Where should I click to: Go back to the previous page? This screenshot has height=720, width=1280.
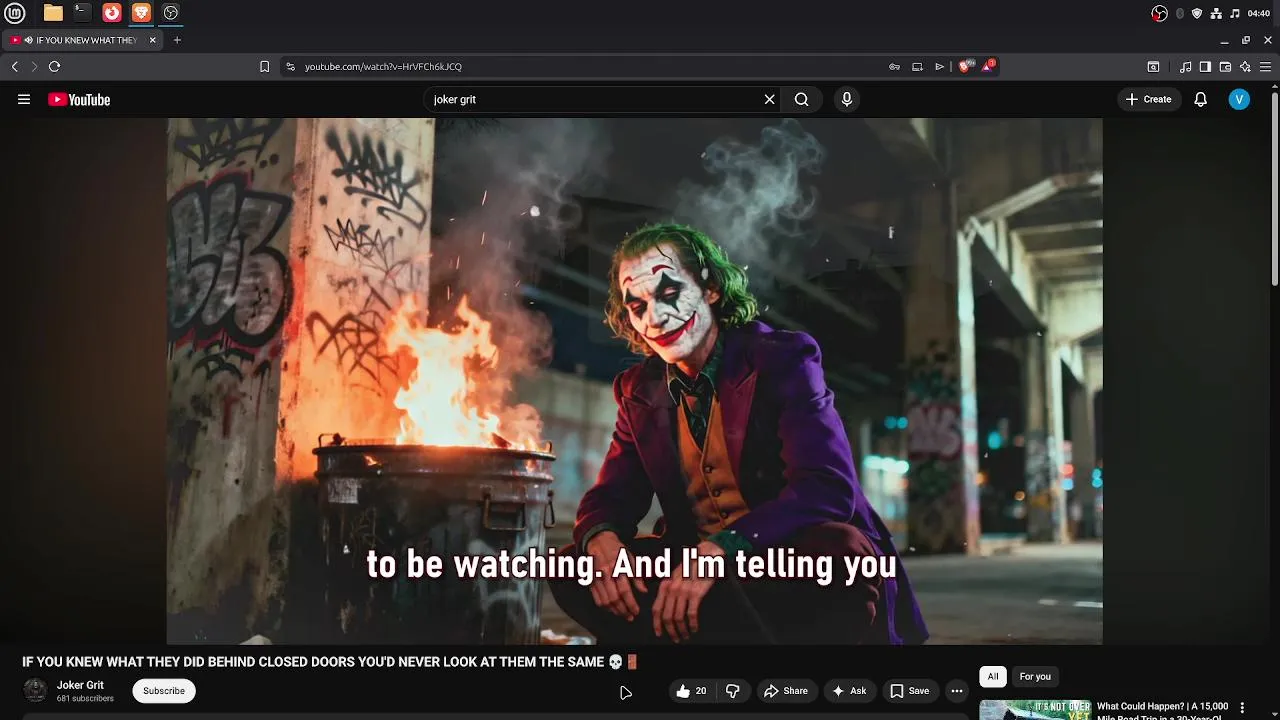point(14,66)
